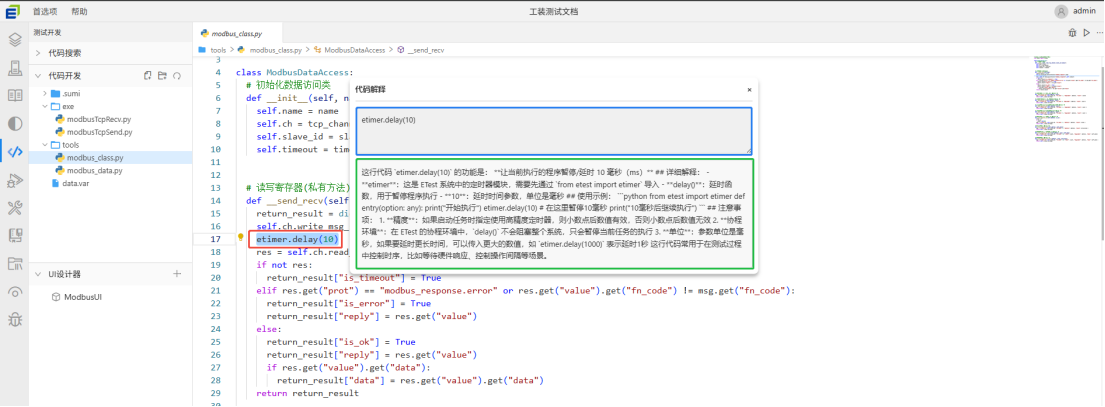The width and height of the screenshot is (1105, 407).
Task: Run the script with play icon
Action: [1087, 32]
